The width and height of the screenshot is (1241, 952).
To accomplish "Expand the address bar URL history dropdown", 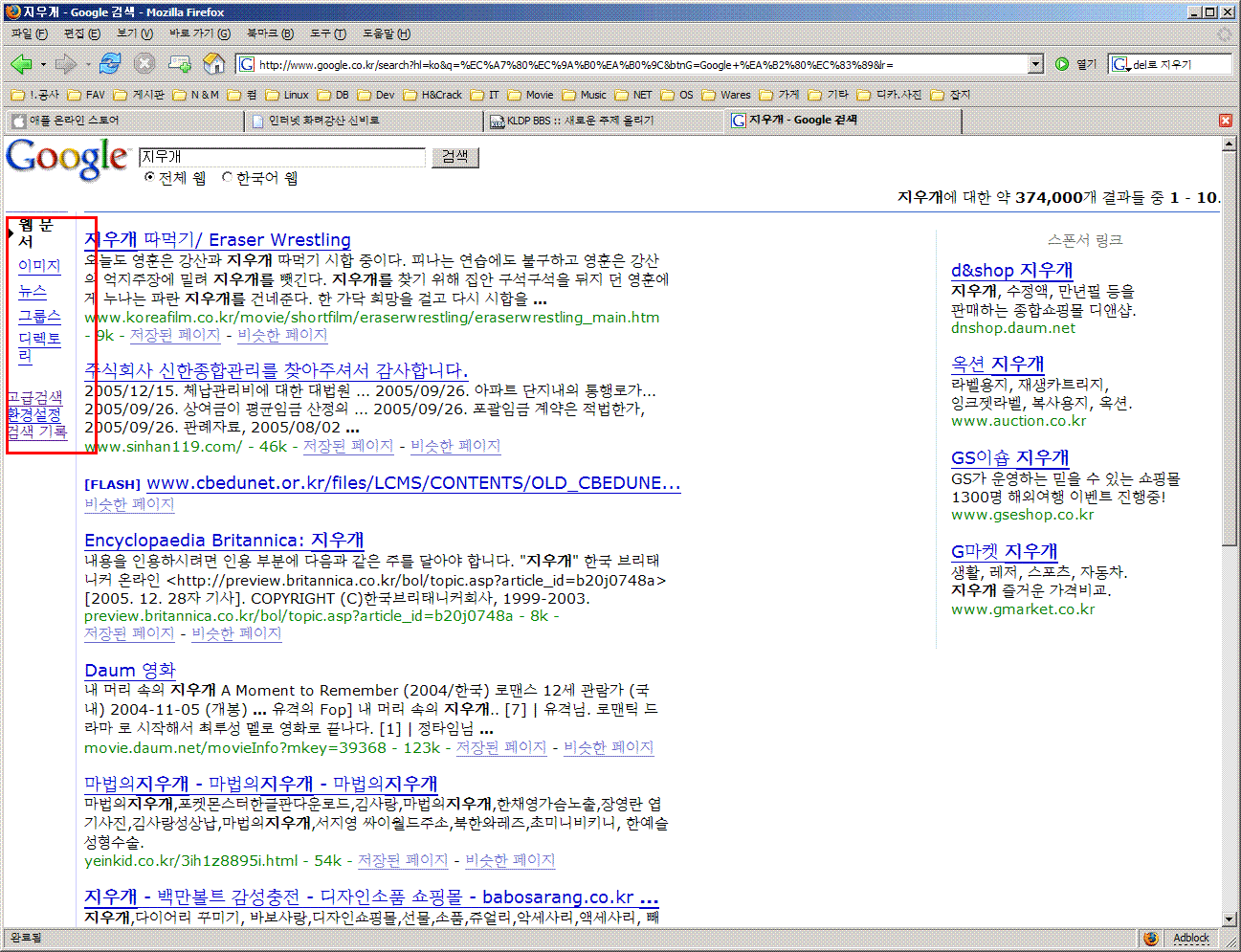I will [x=1035, y=64].
